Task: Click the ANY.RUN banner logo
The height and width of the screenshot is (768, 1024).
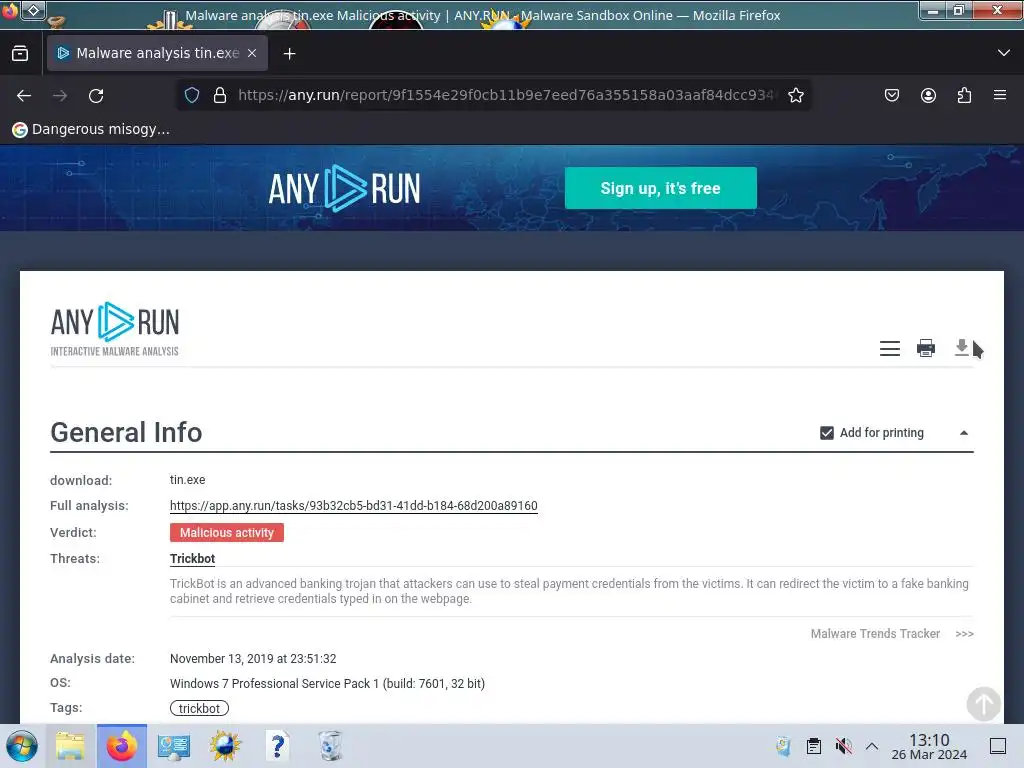Action: pos(344,188)
